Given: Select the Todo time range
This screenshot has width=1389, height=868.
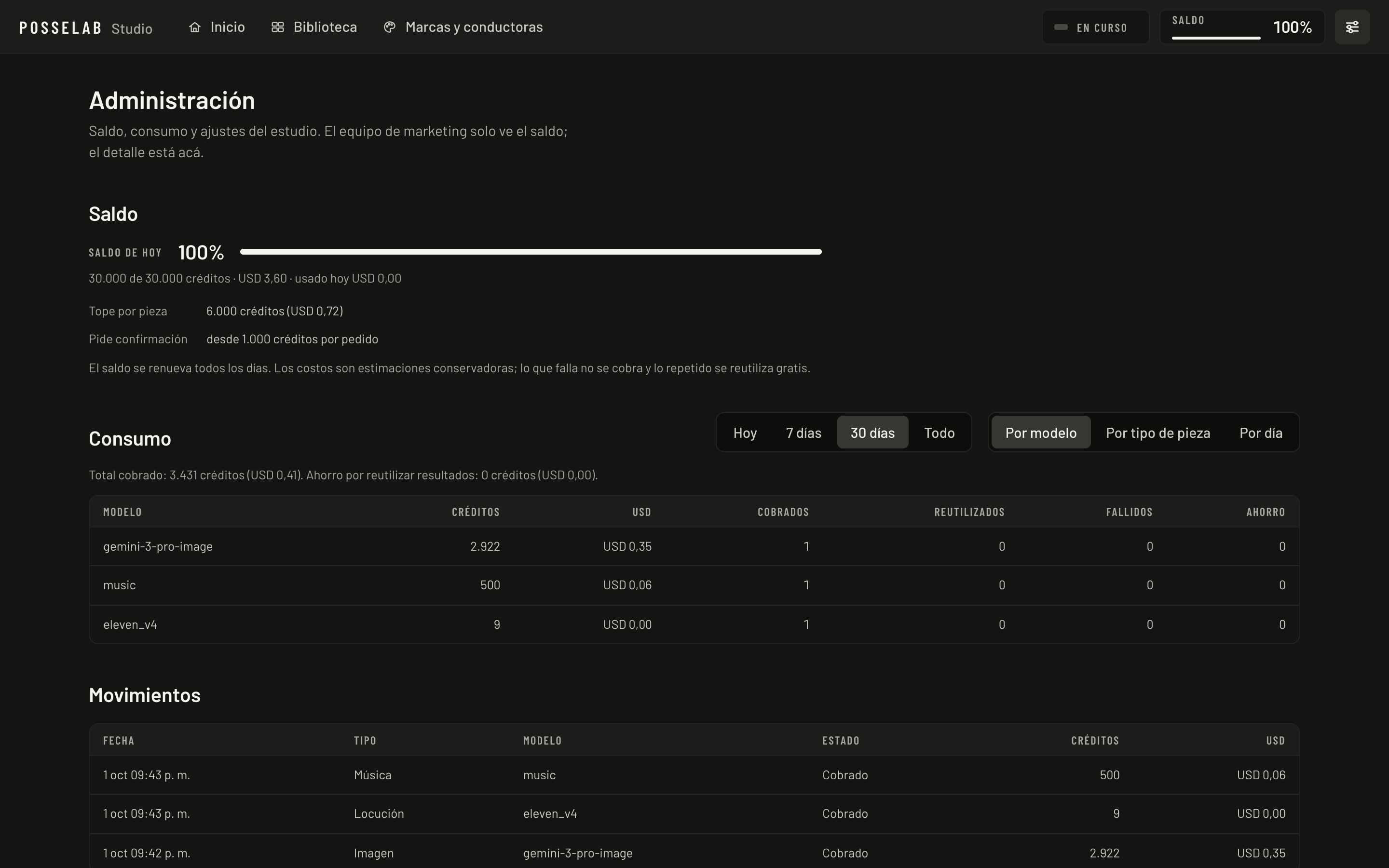Looking at the screenshot, I should (939, 432).
